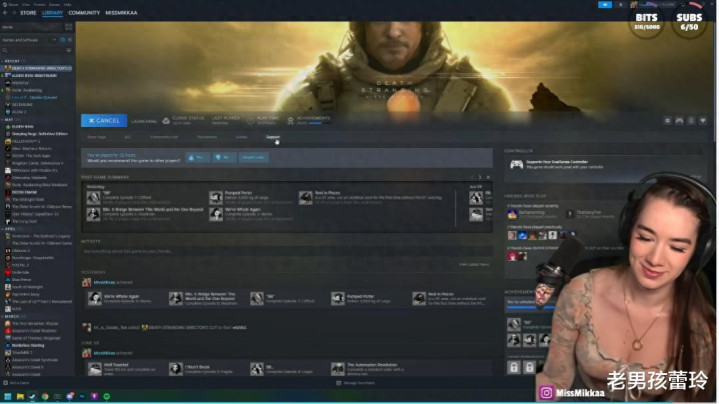Select Death Stranding Director's Cut in library
Viewport: 719px width, 404px height.
click(x=38, y=68)
